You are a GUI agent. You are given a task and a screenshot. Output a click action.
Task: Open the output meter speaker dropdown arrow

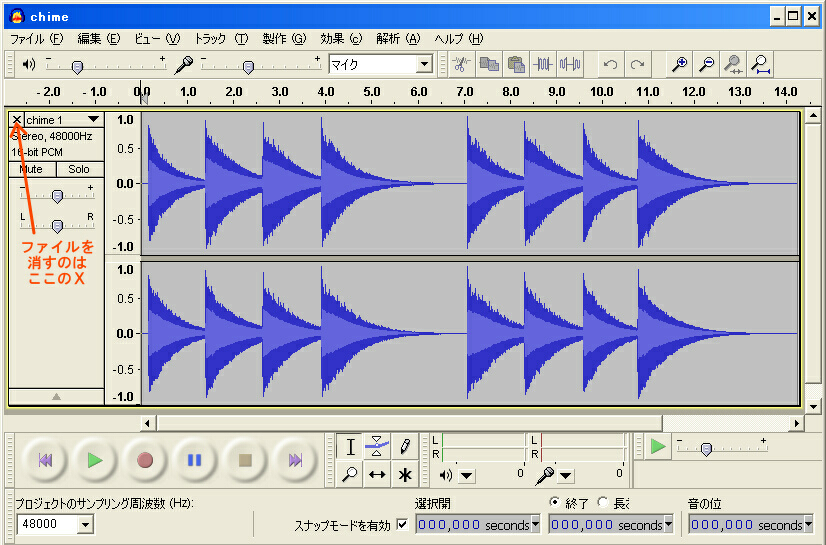coord(466,476)
